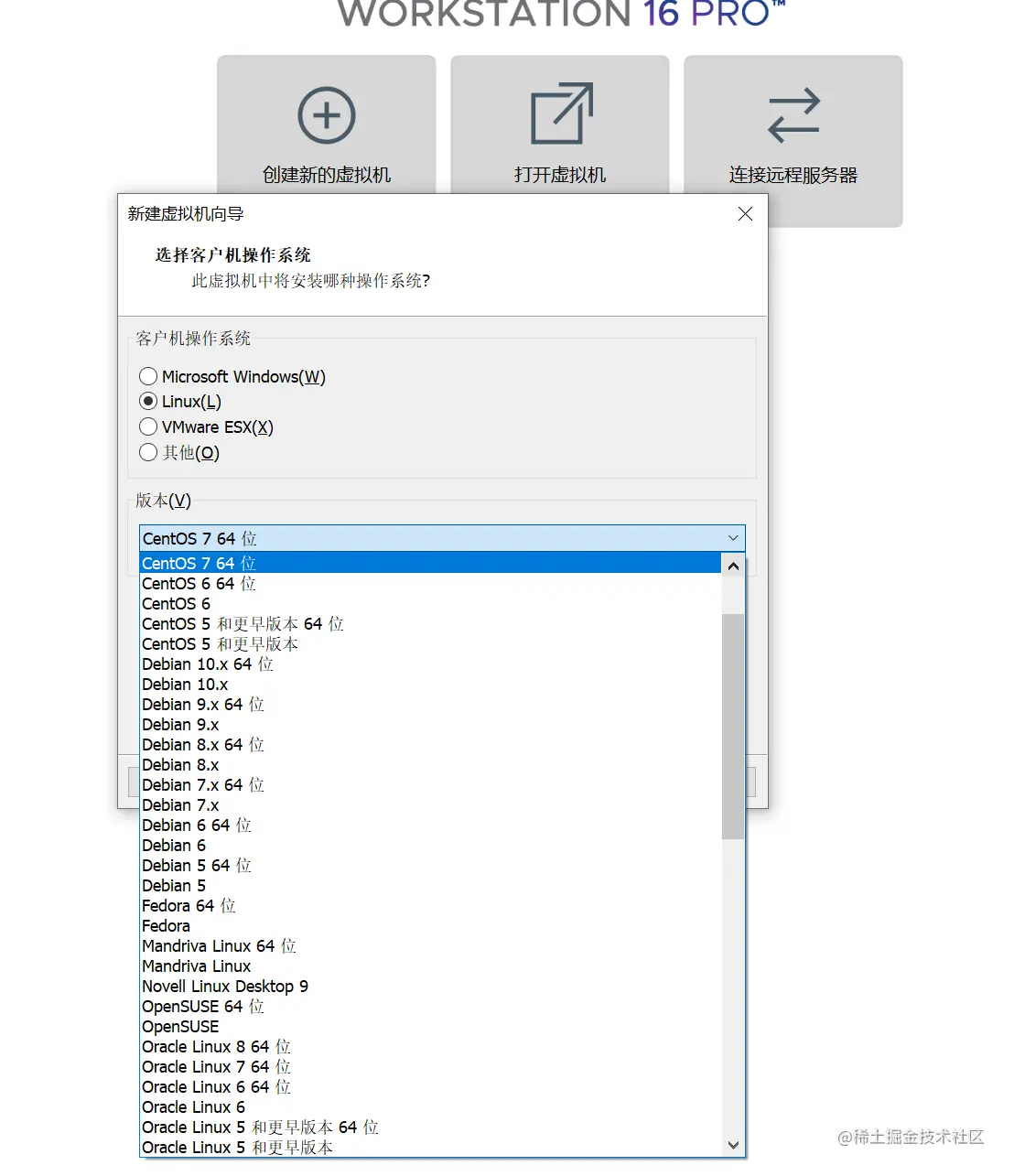Select Mandriva Linux entry
The width and height of the screenshot is (1014, 1176).
pos(430,966)
